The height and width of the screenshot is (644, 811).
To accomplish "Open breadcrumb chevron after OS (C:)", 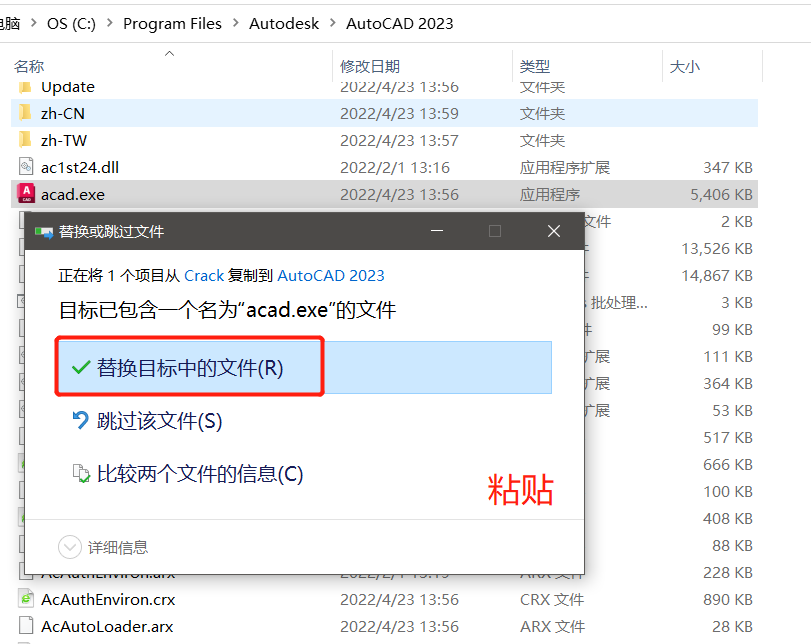I will click(110, 23).
